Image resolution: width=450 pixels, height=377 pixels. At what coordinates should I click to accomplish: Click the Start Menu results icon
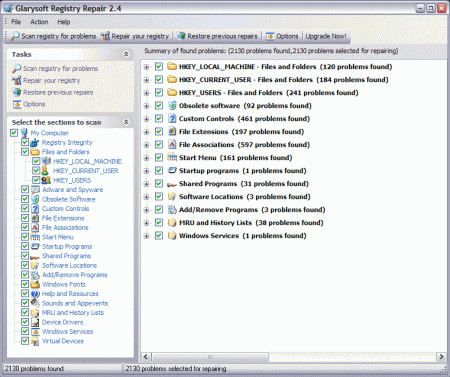coord(172,157)
